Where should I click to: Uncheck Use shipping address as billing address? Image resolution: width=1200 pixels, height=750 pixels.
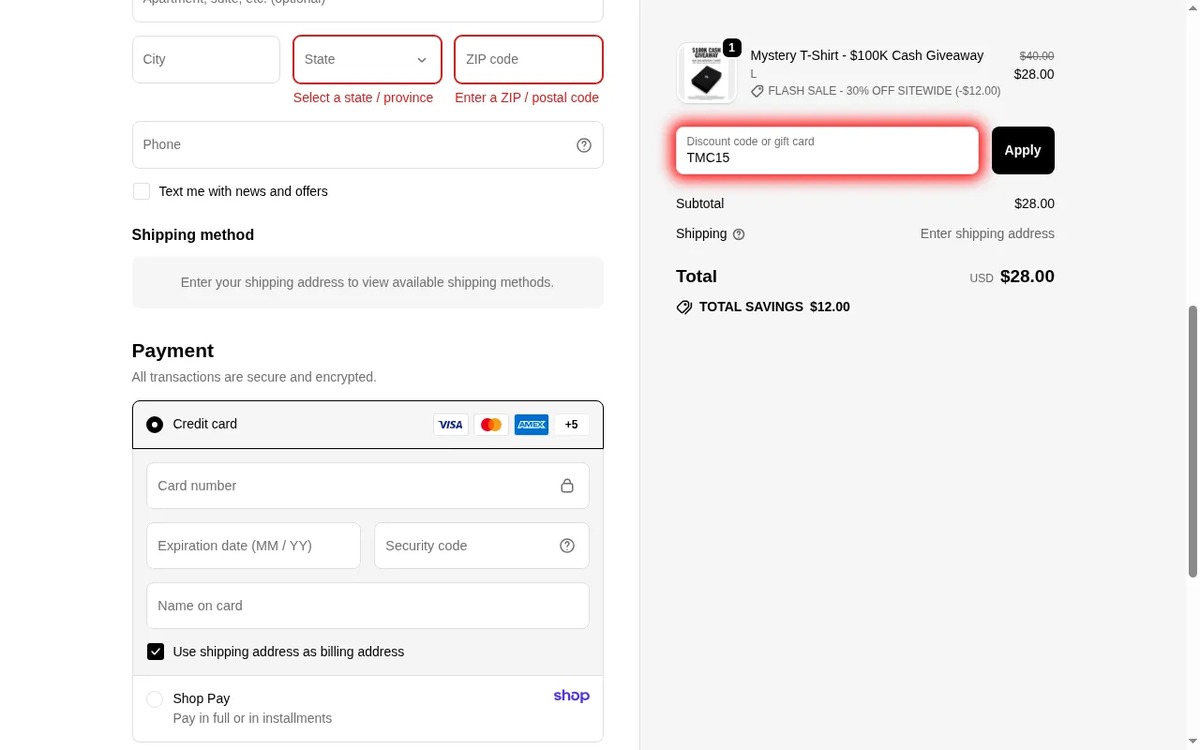(155, 652)
